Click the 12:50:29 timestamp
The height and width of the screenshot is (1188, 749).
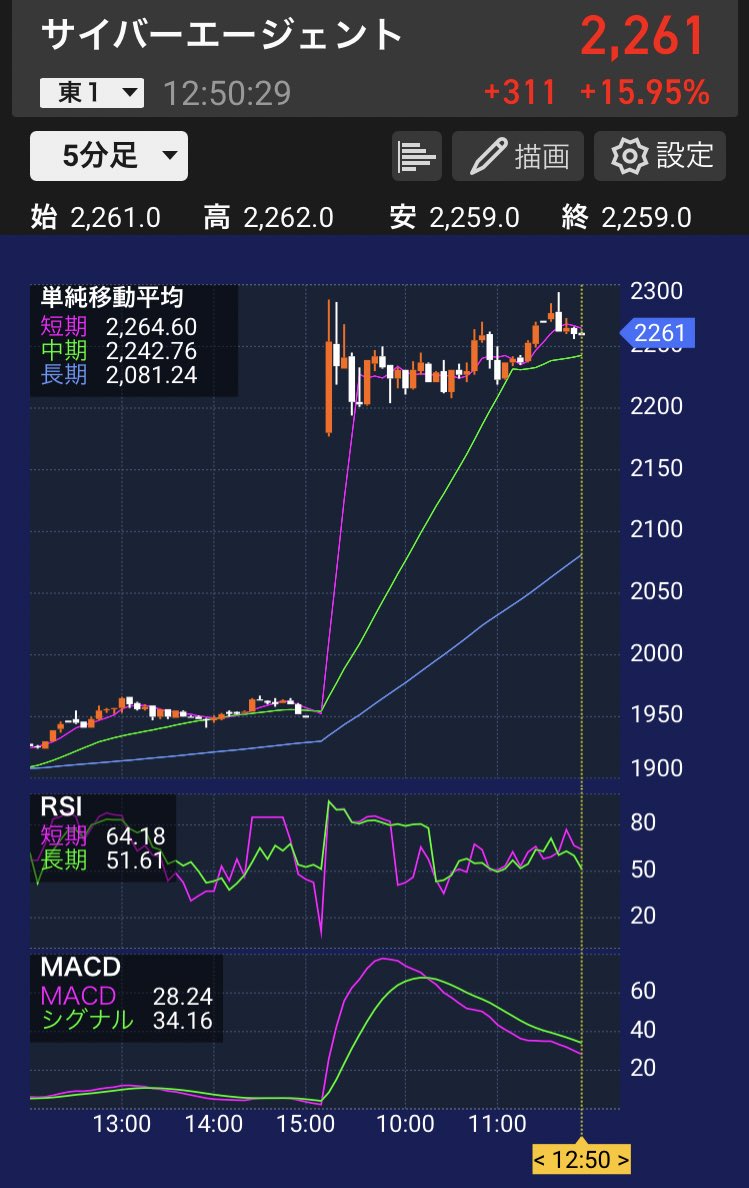[227, 94]
